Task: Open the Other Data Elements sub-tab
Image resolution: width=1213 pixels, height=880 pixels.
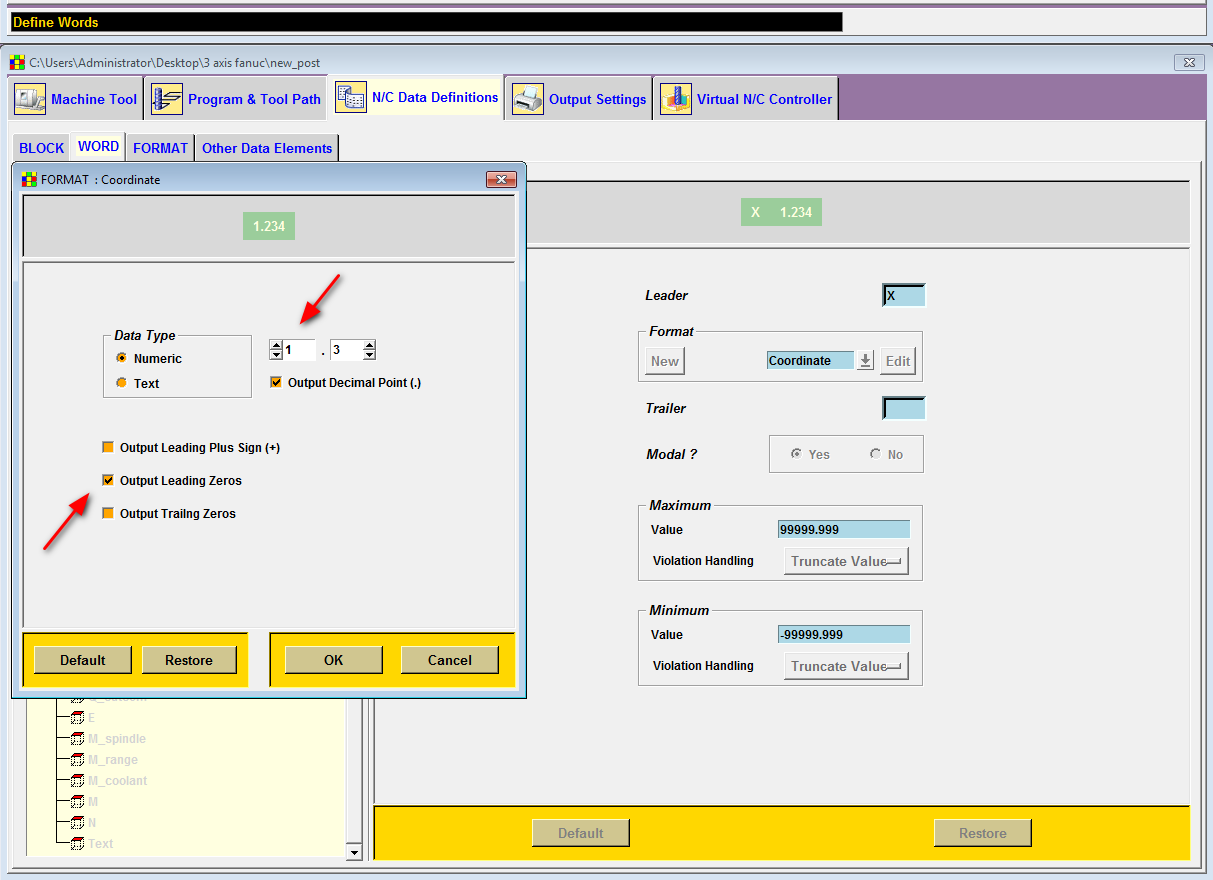Action: (267, 148)
